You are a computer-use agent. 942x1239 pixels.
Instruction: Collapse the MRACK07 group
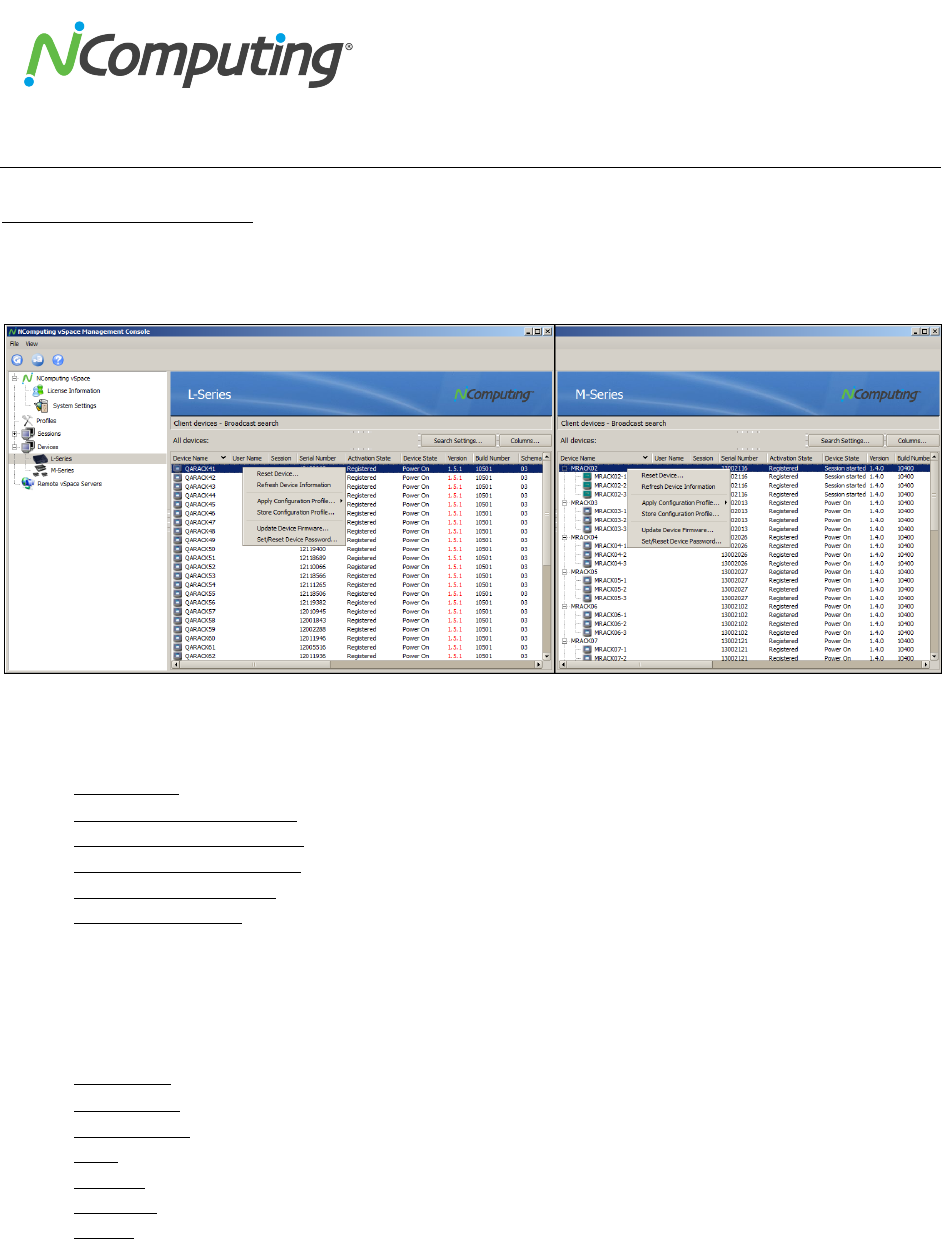(565, 641)
